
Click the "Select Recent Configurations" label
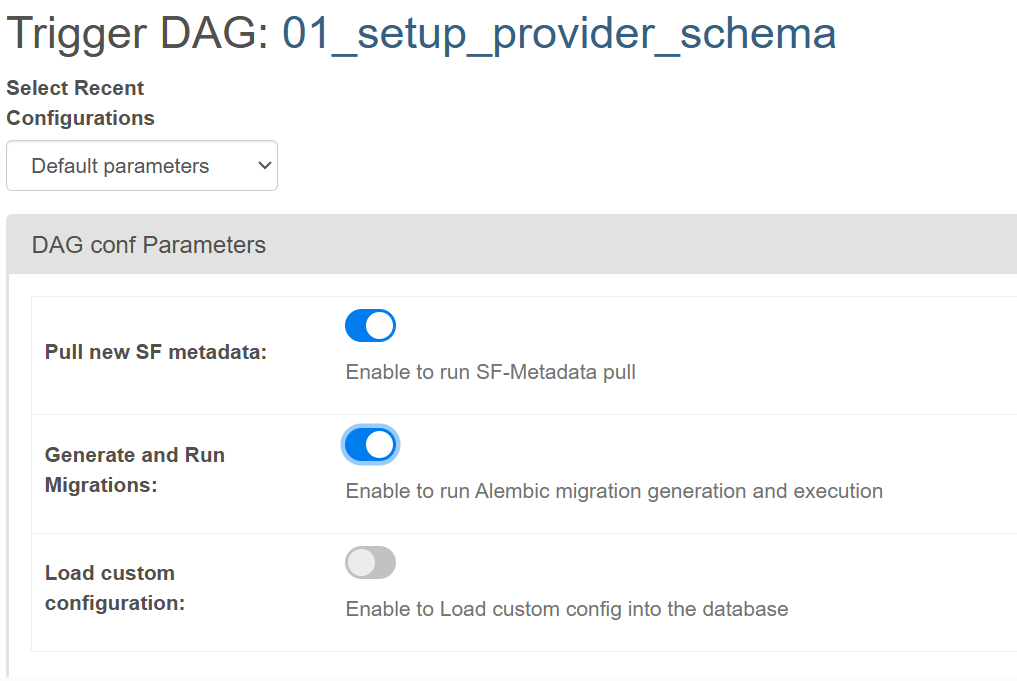point(80,103)
